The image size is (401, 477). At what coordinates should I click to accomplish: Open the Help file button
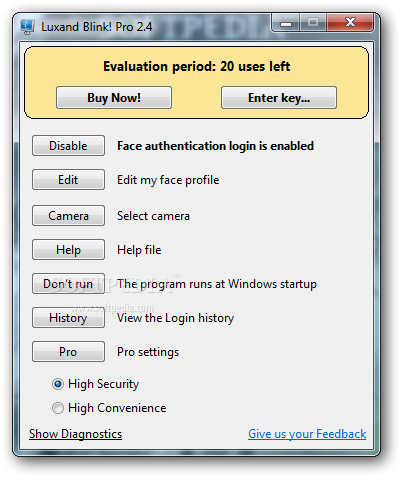68,250
